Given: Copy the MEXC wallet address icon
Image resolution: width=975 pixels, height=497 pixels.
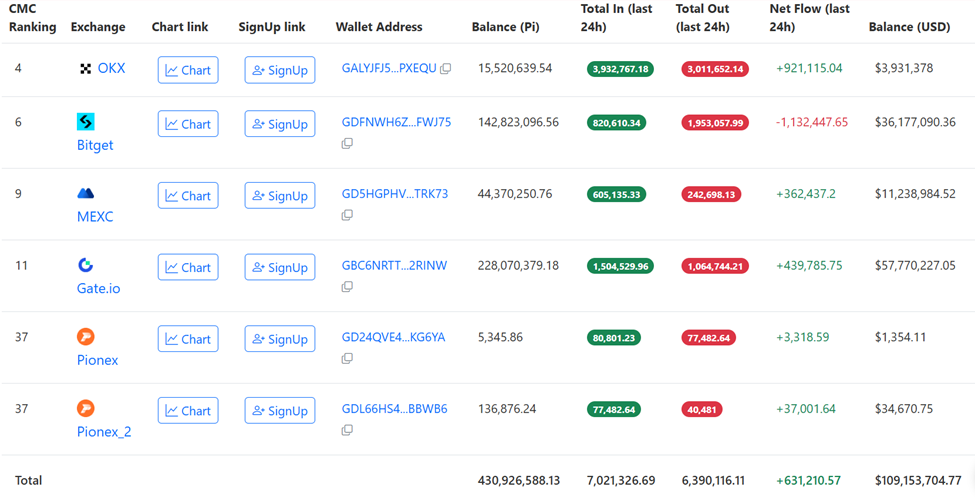Looking at the screenshot, I should pos(347,215).
